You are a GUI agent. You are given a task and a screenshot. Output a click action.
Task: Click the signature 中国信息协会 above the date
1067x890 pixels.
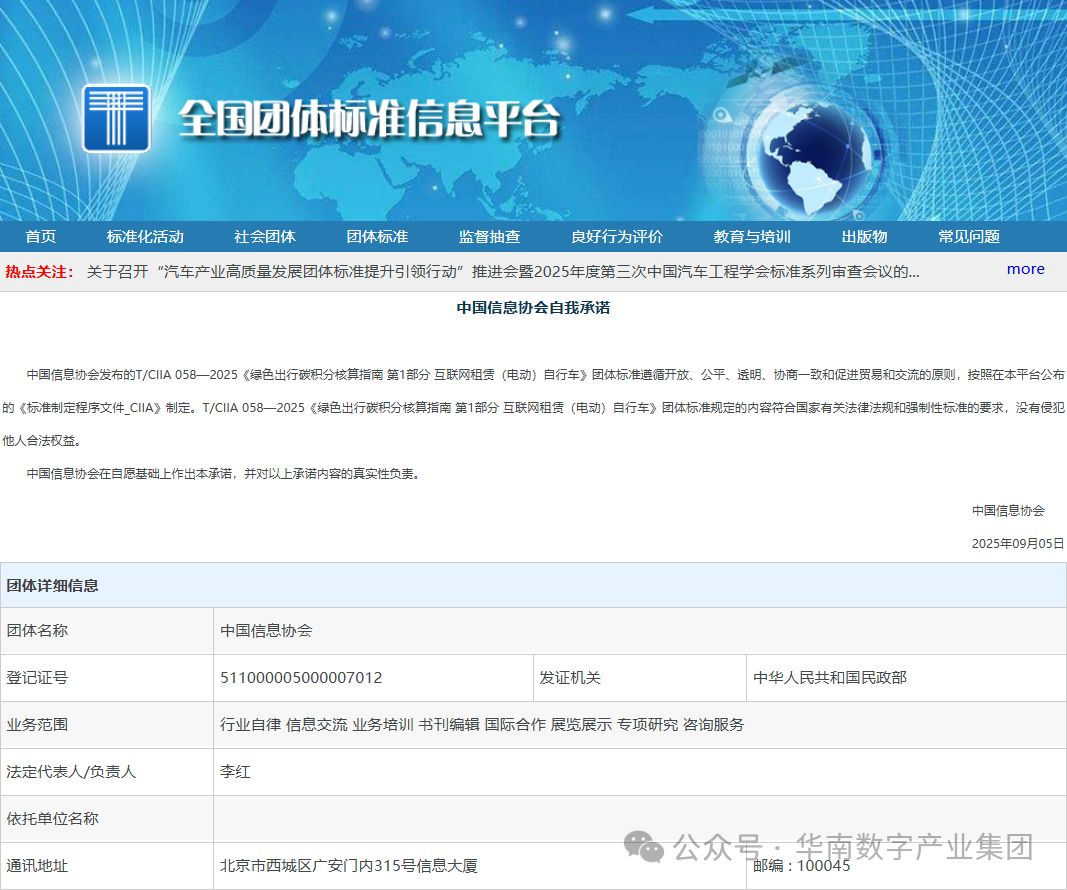1008,510
